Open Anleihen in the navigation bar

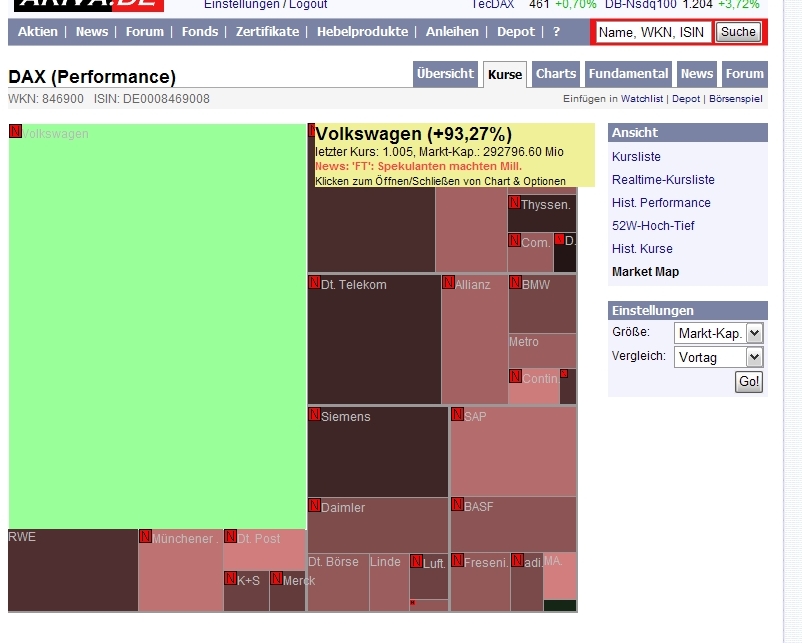coord(452,32)
